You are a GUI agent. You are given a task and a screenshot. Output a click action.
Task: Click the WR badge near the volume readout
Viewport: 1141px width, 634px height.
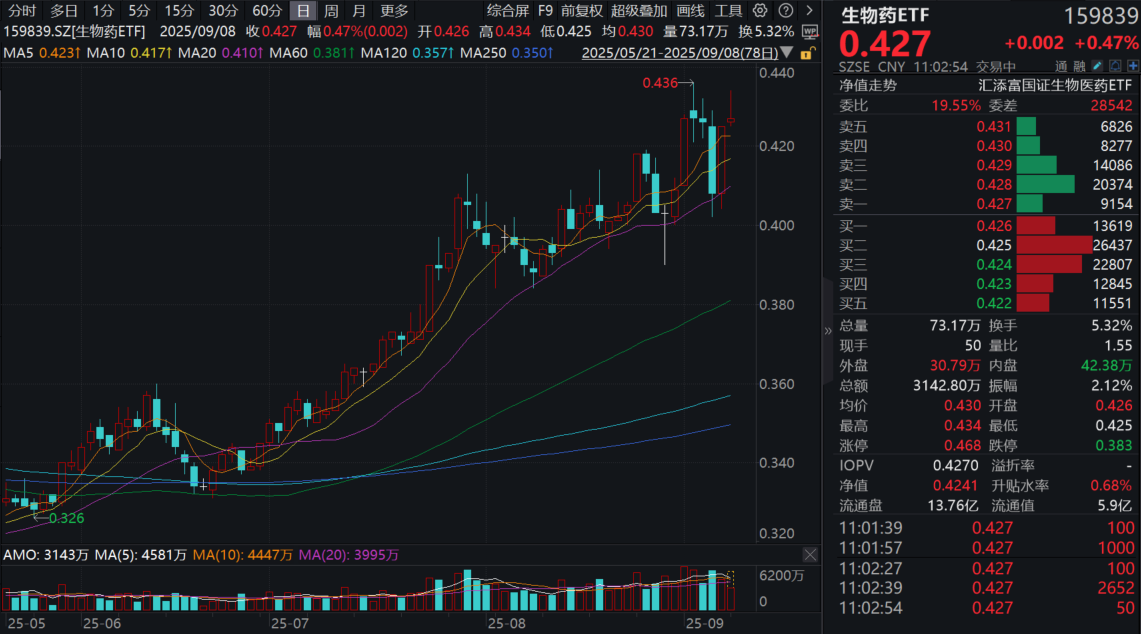tap(808, 31)
